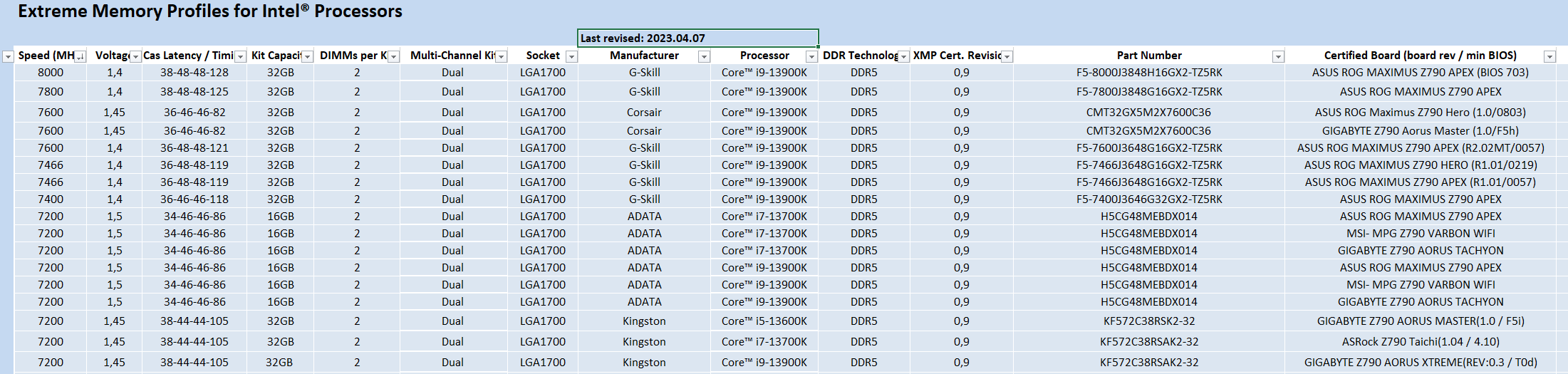Select the 7400 speed cell
The width and height of the screenshot is (1568, 374).
51,199
